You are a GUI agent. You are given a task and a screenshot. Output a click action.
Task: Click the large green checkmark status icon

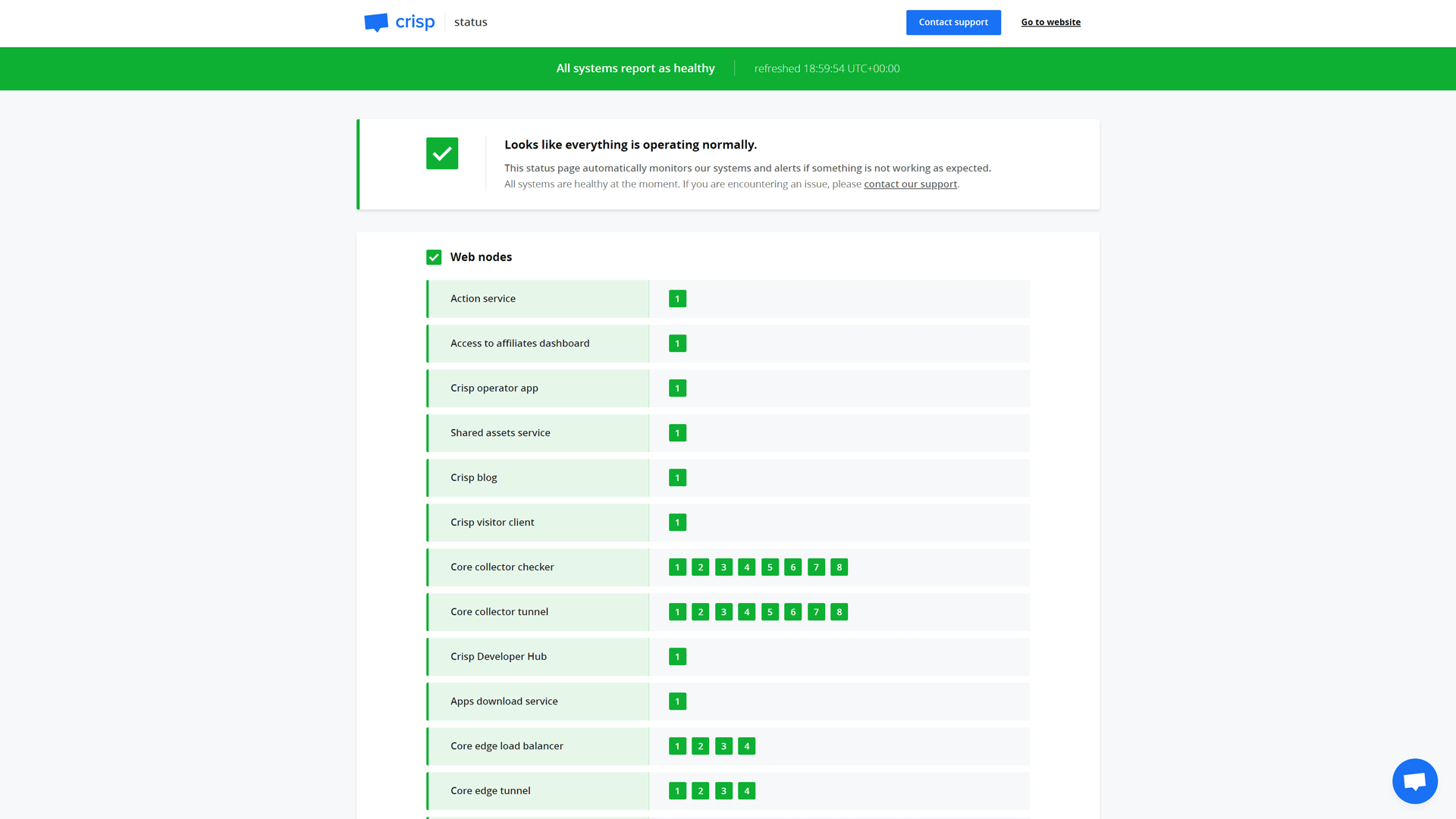click(x=442, y=153)
